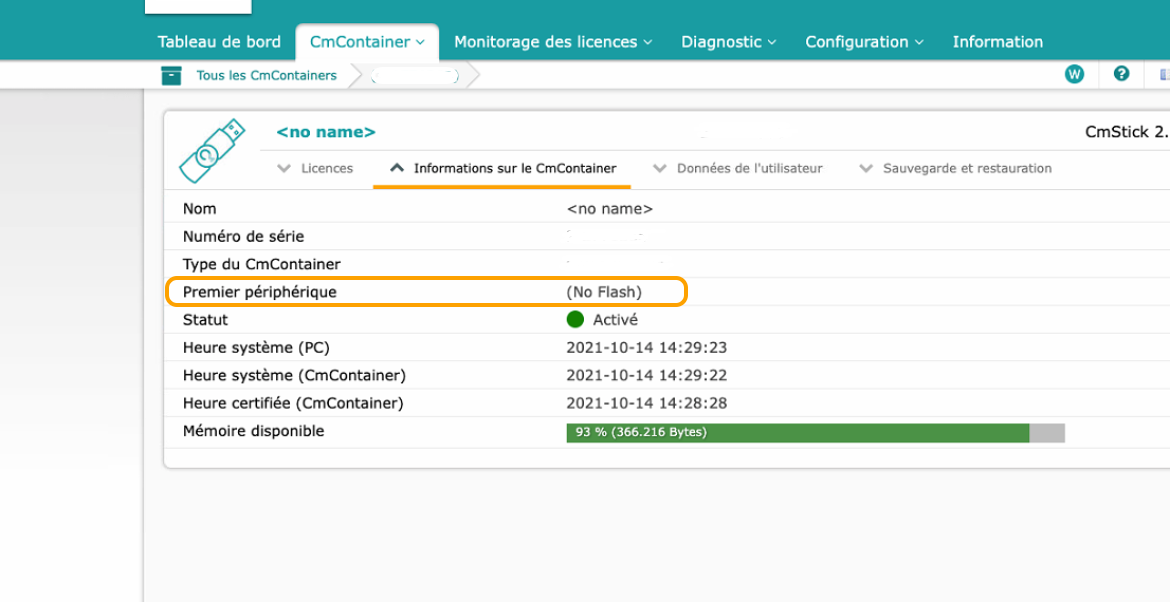Screen dimensions: 1170x602
Task: Expand Données de l'utilisateur section
Action: tap(737, 169)
